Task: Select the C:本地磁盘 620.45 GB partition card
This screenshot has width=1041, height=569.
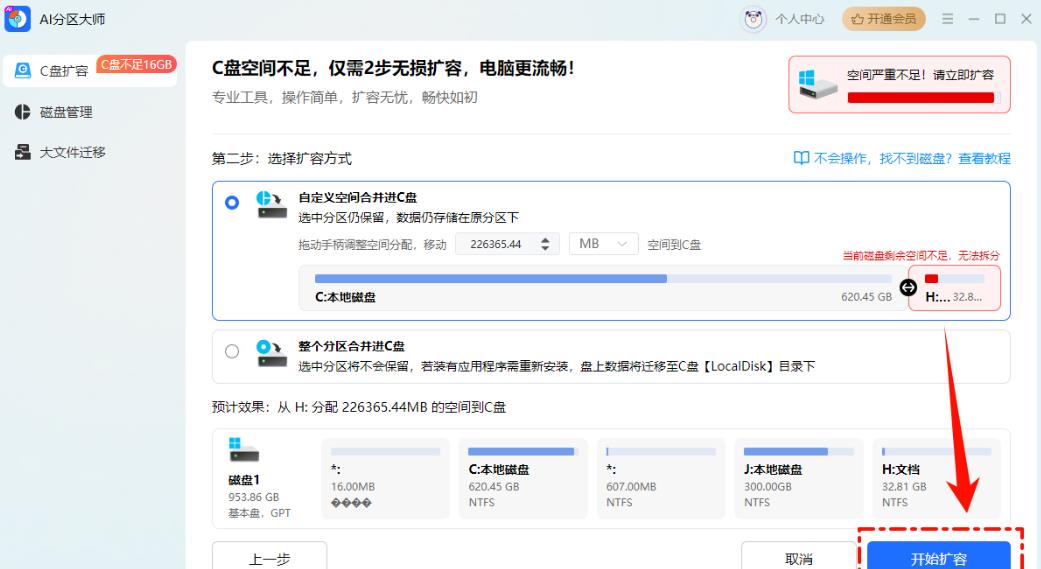Action: point(523,478)
